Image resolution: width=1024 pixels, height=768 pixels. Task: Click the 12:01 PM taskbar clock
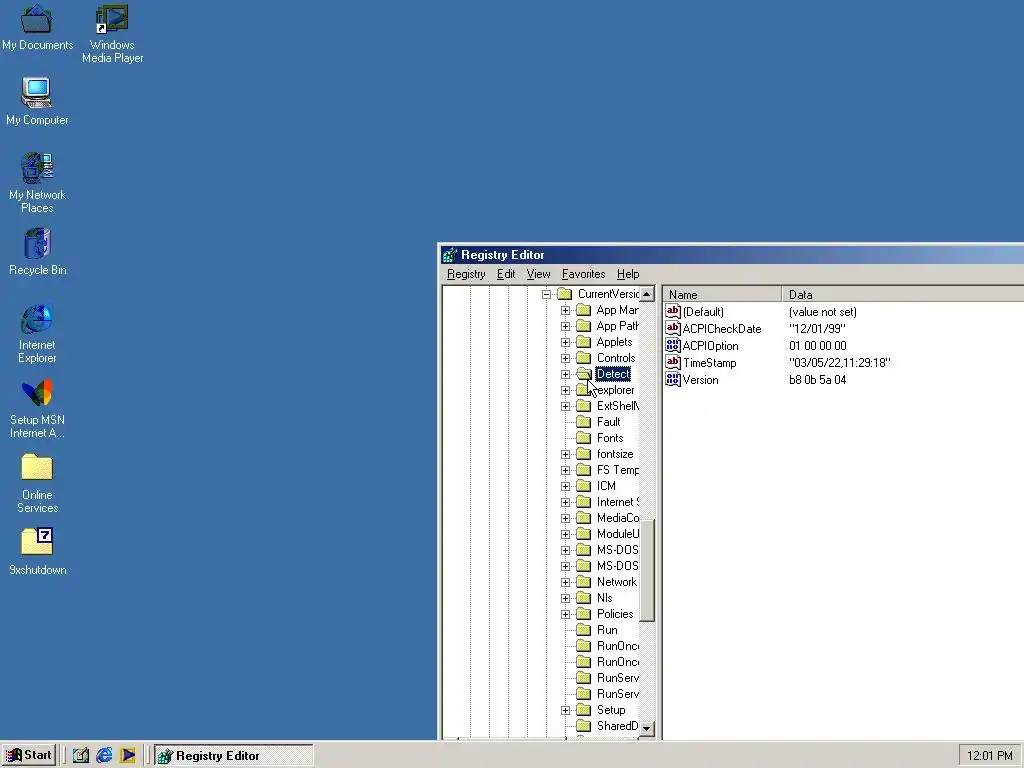pyautogui.click(x=989, y=756)
